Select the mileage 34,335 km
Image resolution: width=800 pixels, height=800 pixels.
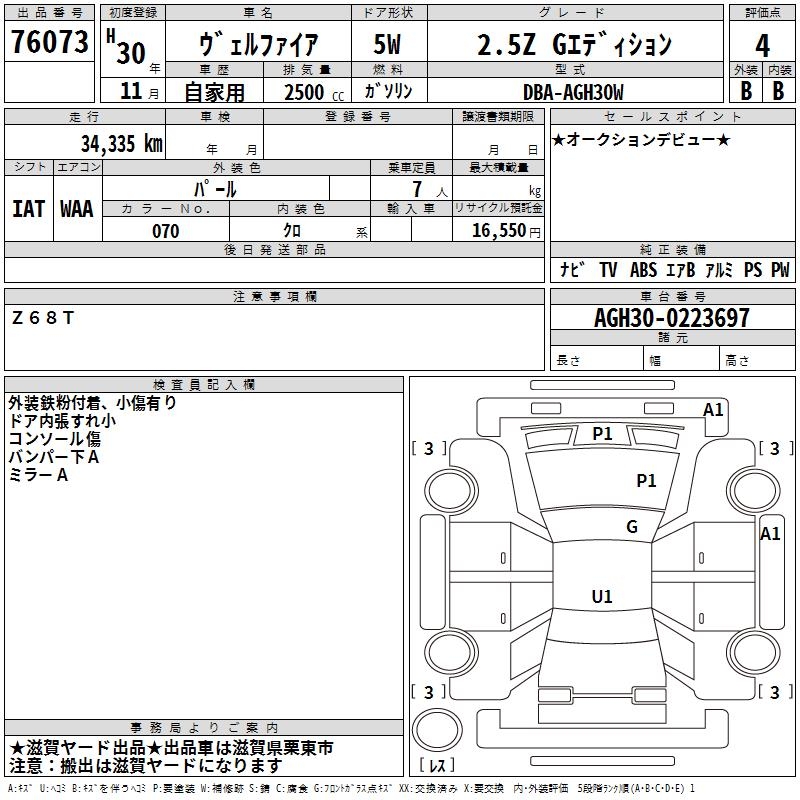pyautogui.click(x=121, y=143)
